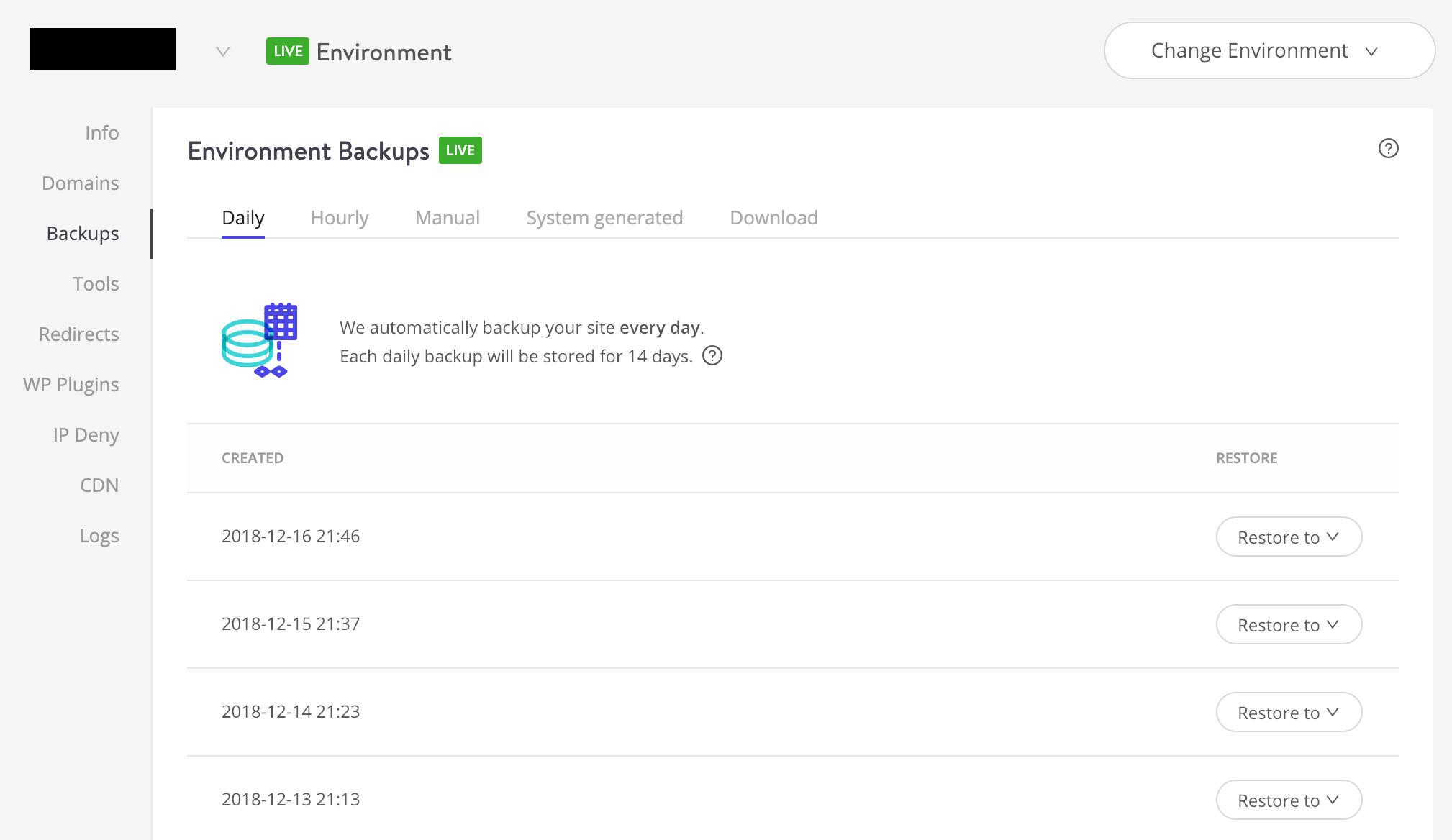Switch to the Manual backups tab
This screenshot has height=840, width=1452.
(447, 217)
